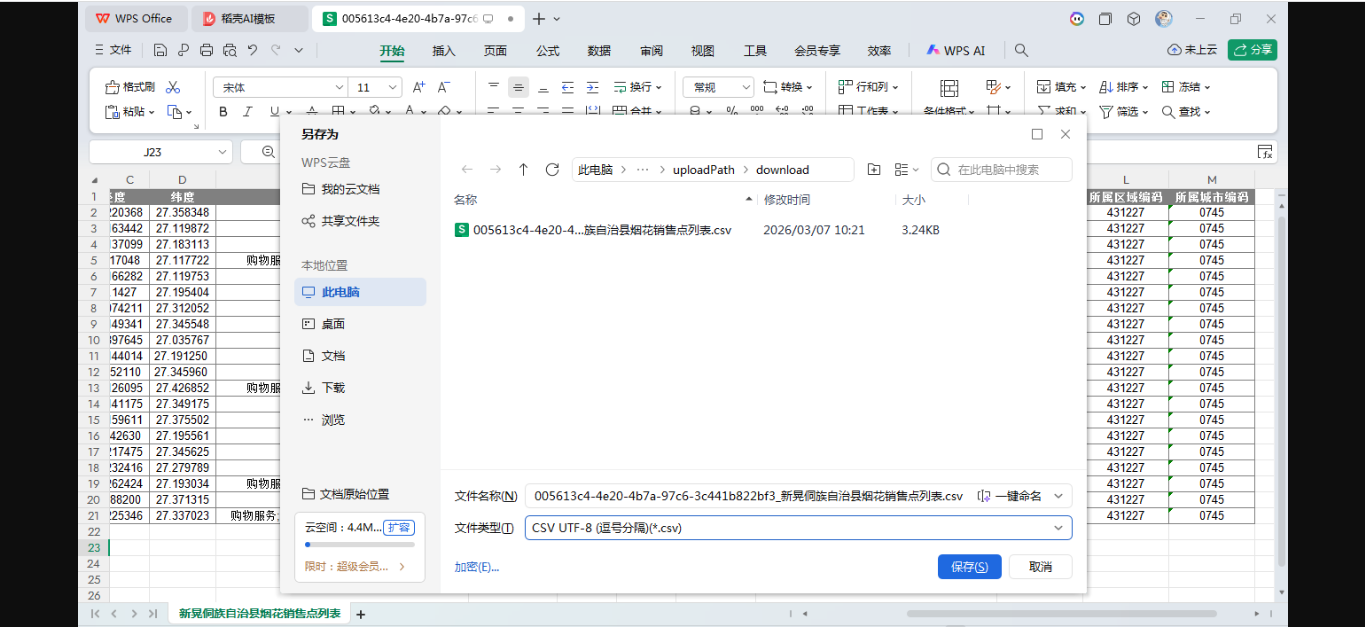Select 文档 location in sidebar

(324, 356)
